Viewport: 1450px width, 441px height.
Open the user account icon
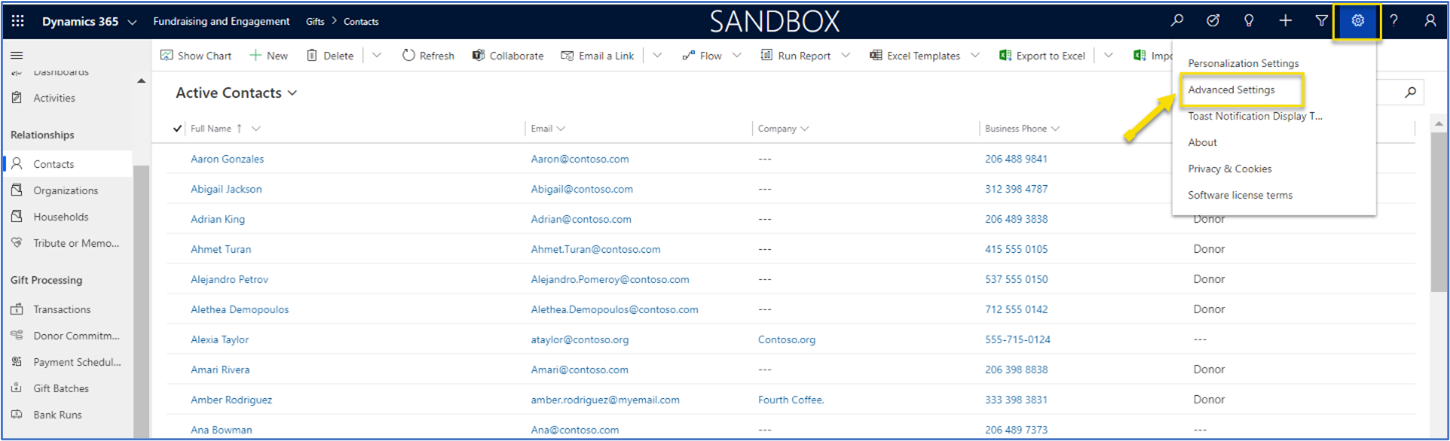point(1430,21)
